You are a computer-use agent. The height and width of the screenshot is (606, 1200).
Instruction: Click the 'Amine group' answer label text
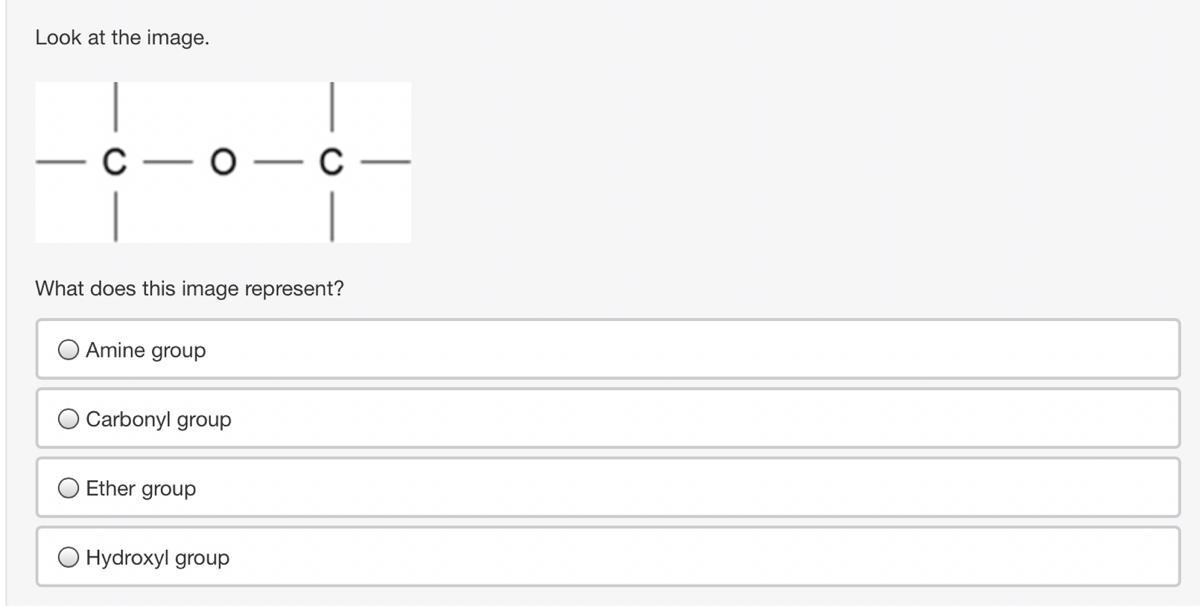coord(146,350)
